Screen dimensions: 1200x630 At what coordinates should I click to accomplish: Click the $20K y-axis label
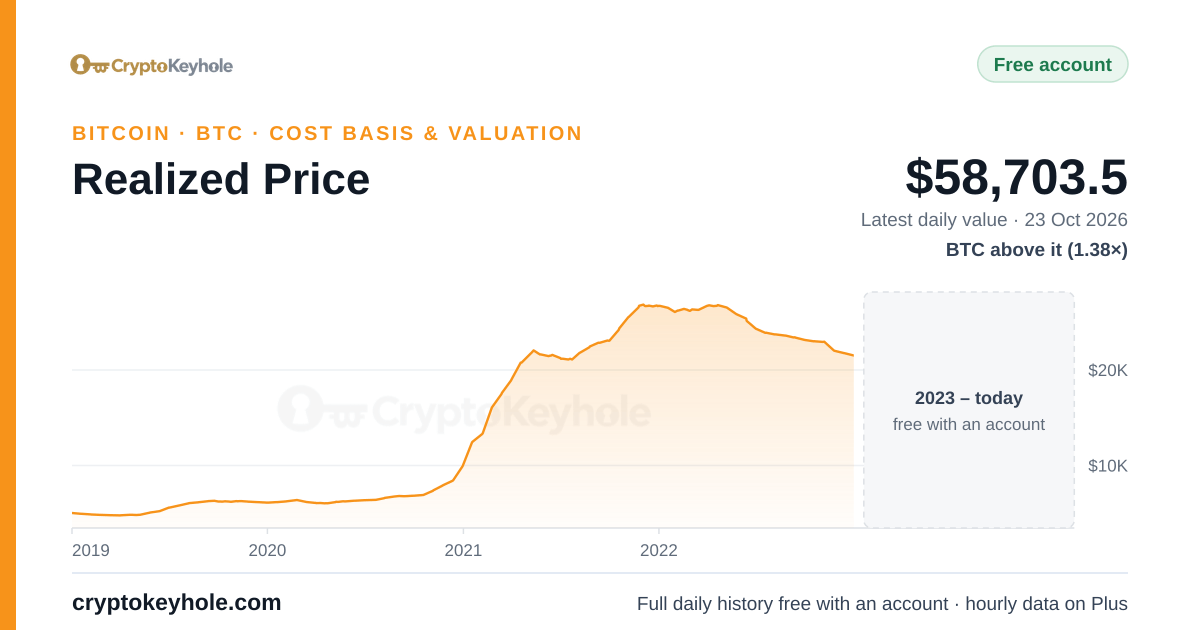coord(1108,370)
